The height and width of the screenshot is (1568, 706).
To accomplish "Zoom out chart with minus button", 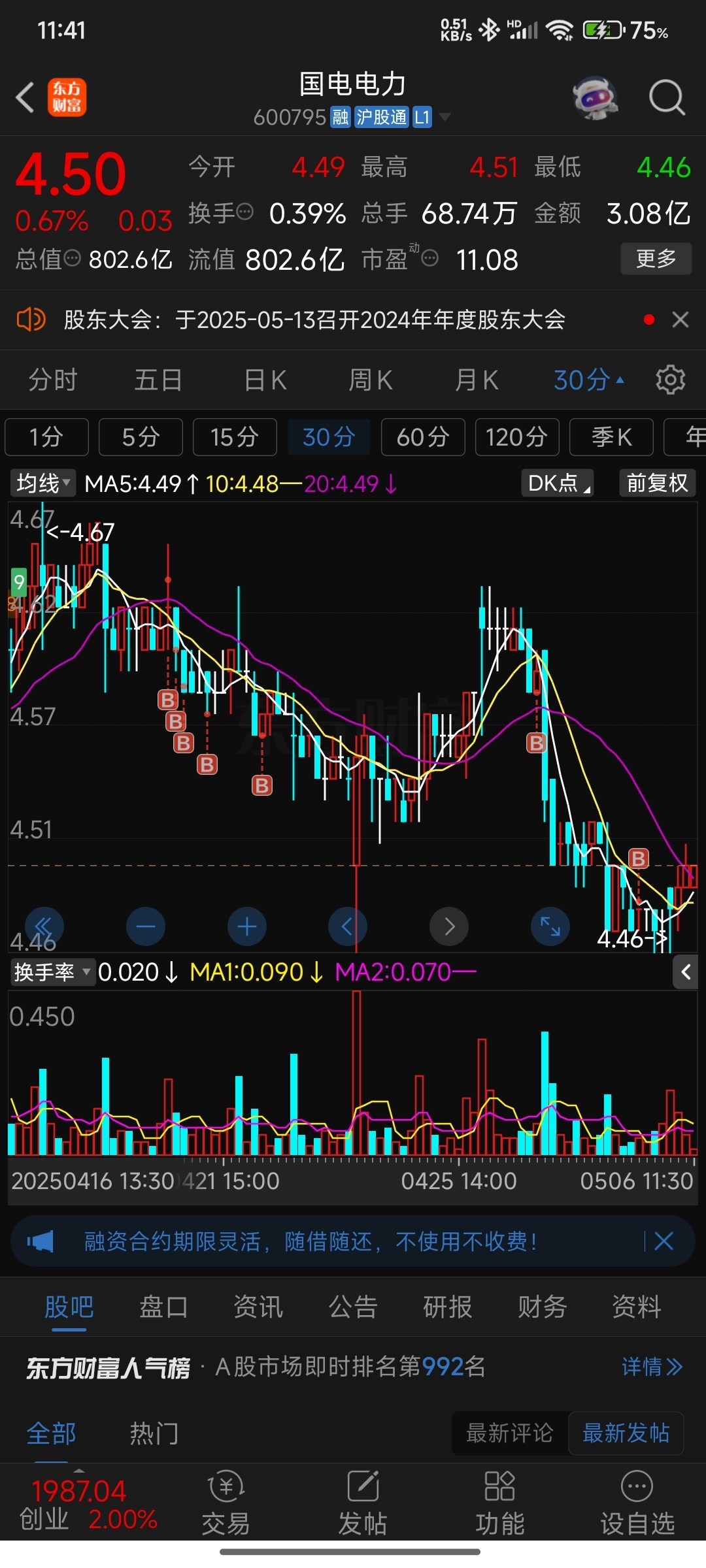I will pyautogui.click(x=146, y=926).
